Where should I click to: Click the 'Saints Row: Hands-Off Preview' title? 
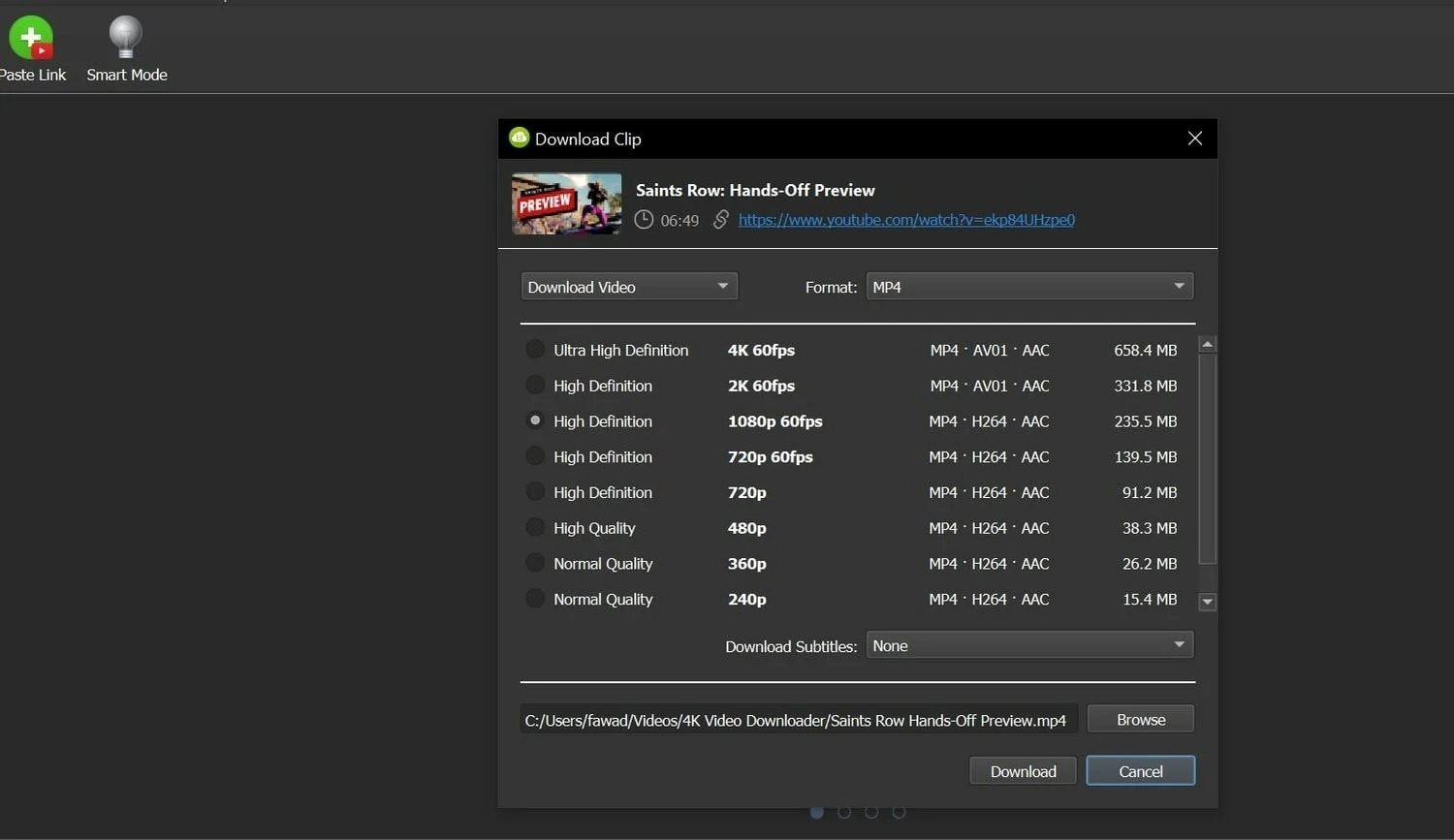[755, 190]
